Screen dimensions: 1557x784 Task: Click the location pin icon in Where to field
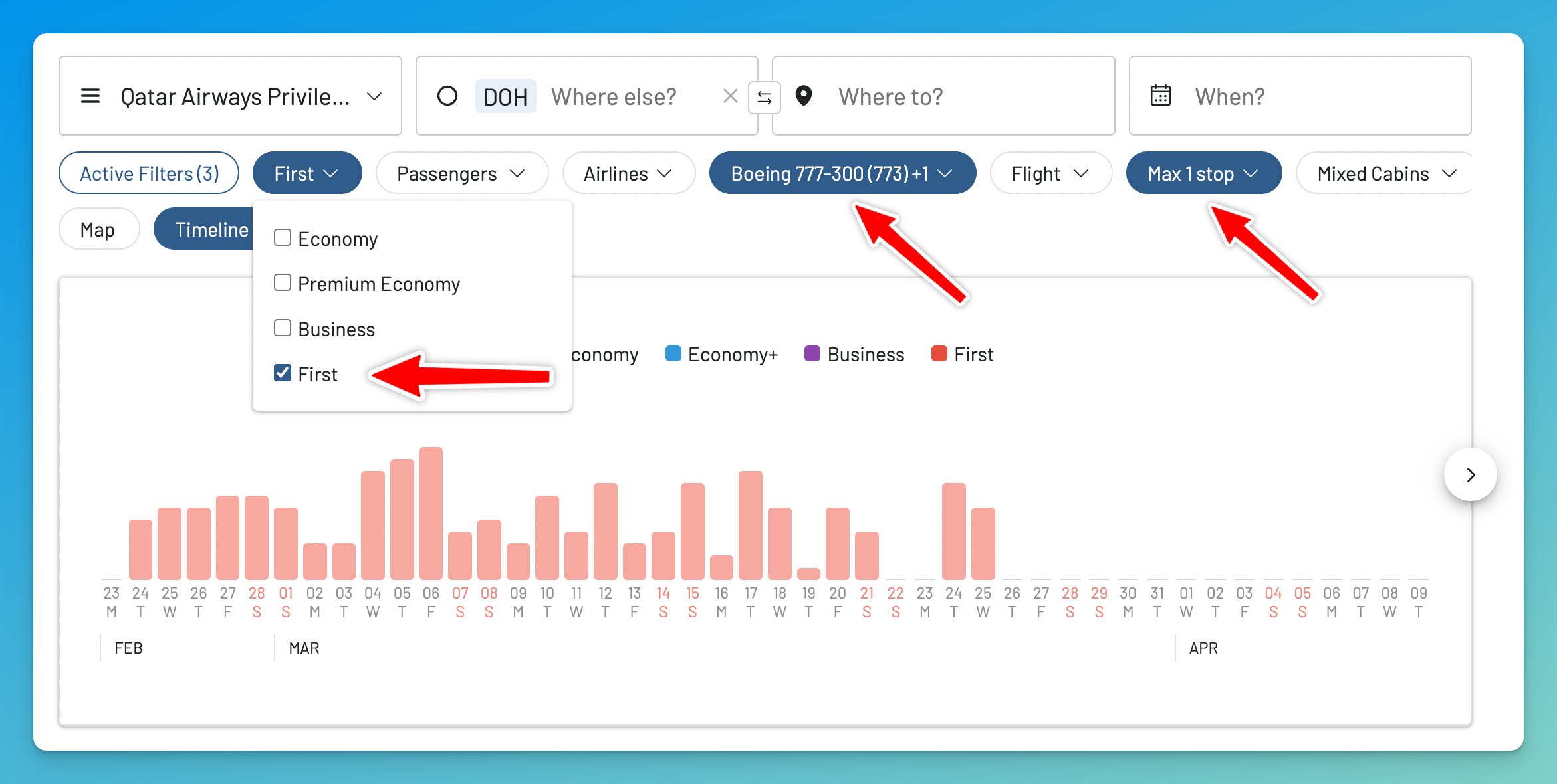[x=802, y=96]
